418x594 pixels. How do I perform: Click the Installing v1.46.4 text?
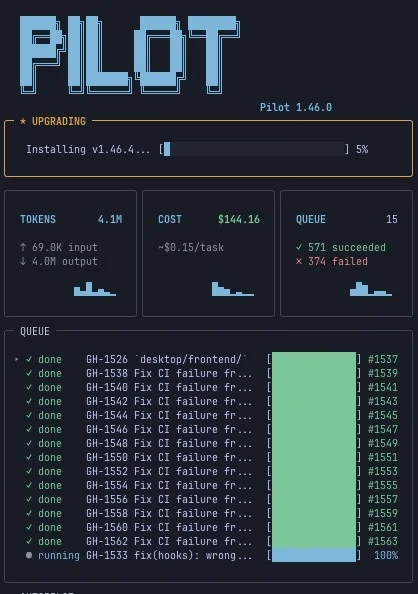88,149
